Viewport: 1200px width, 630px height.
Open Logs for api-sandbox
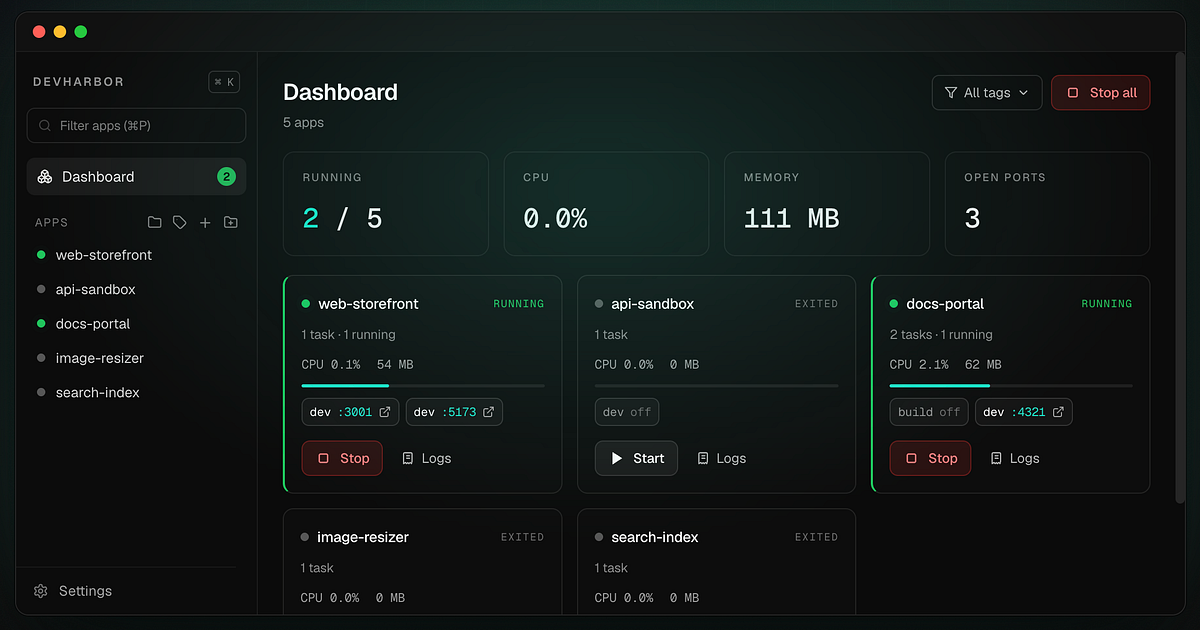coord(722,458)
